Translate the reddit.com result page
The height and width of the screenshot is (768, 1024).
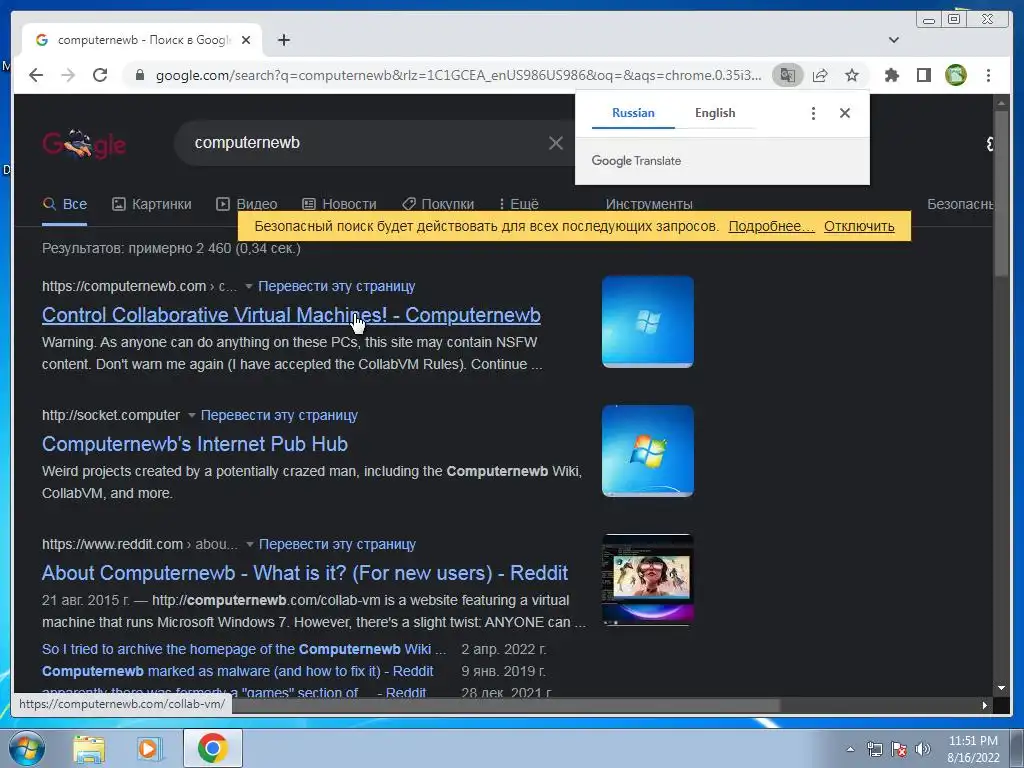(337, 544)
